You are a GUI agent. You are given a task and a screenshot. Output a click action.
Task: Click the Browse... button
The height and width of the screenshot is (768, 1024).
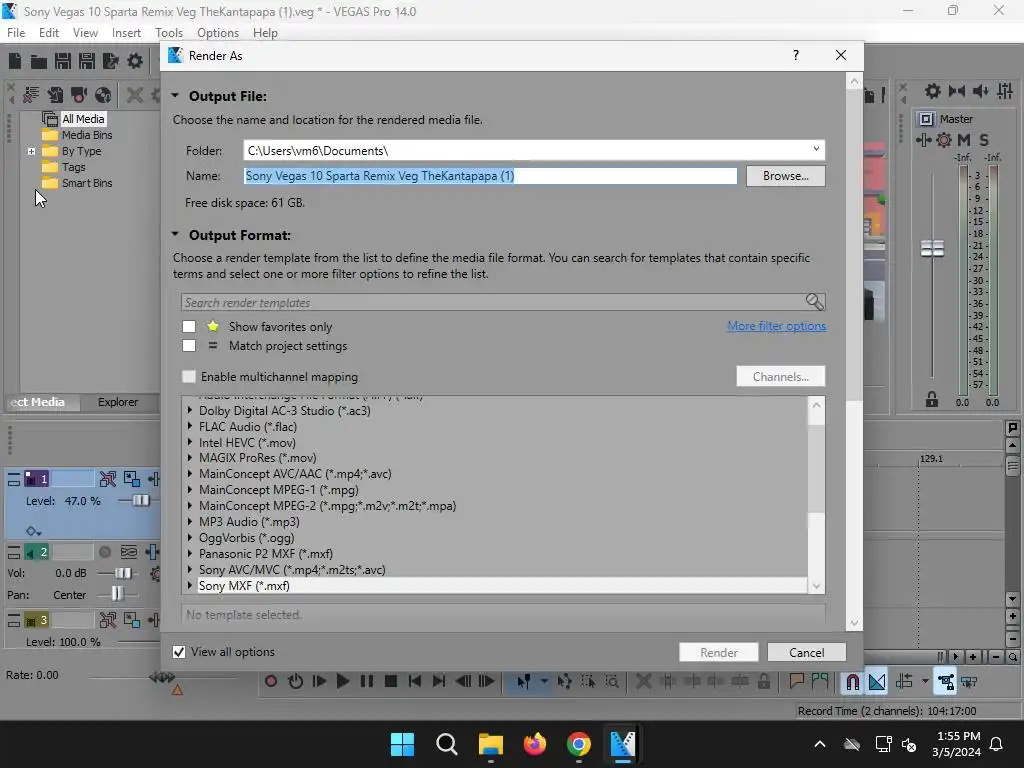[786, 176]
